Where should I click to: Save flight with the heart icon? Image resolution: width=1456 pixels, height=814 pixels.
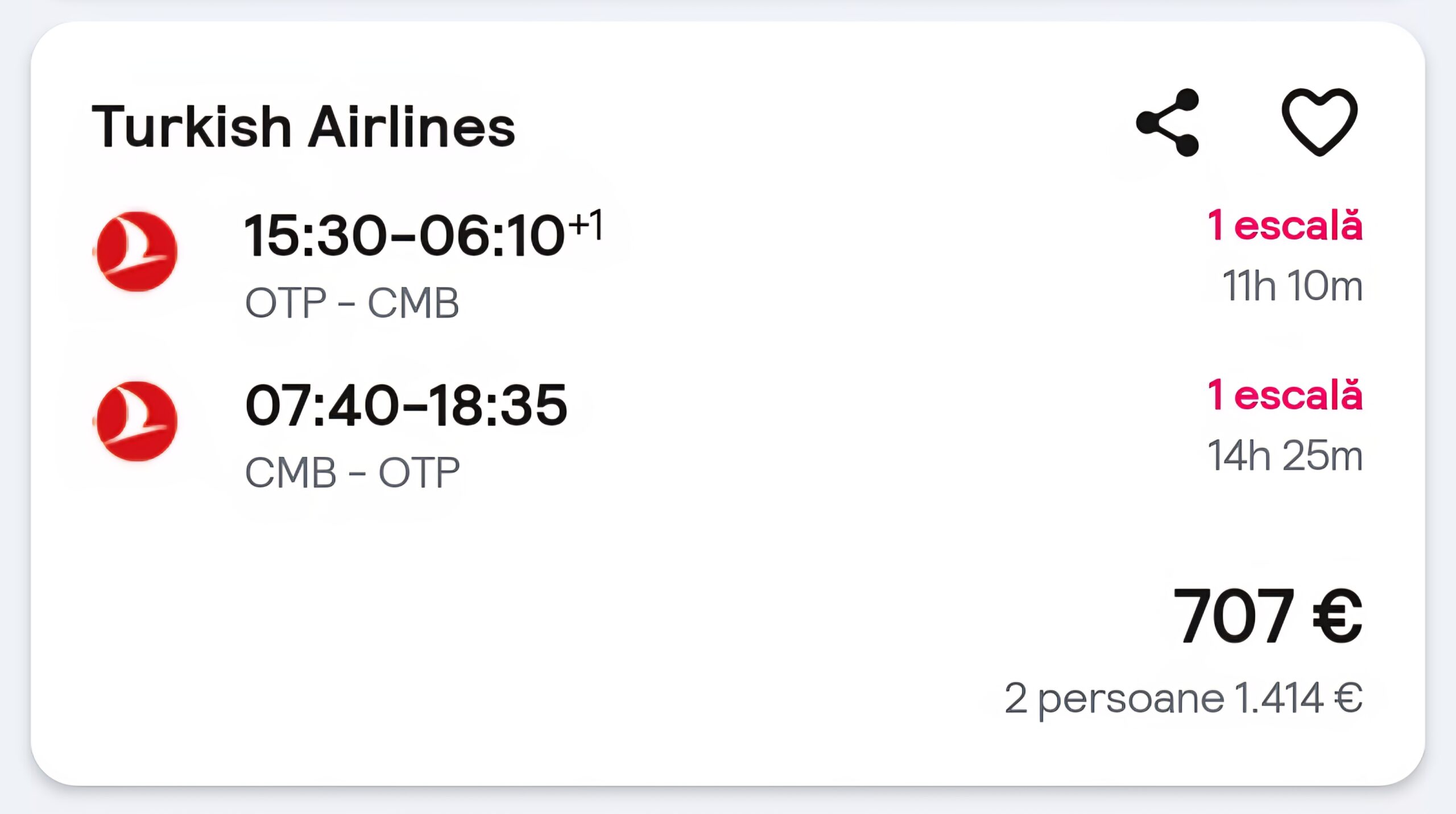(1319, 122)
